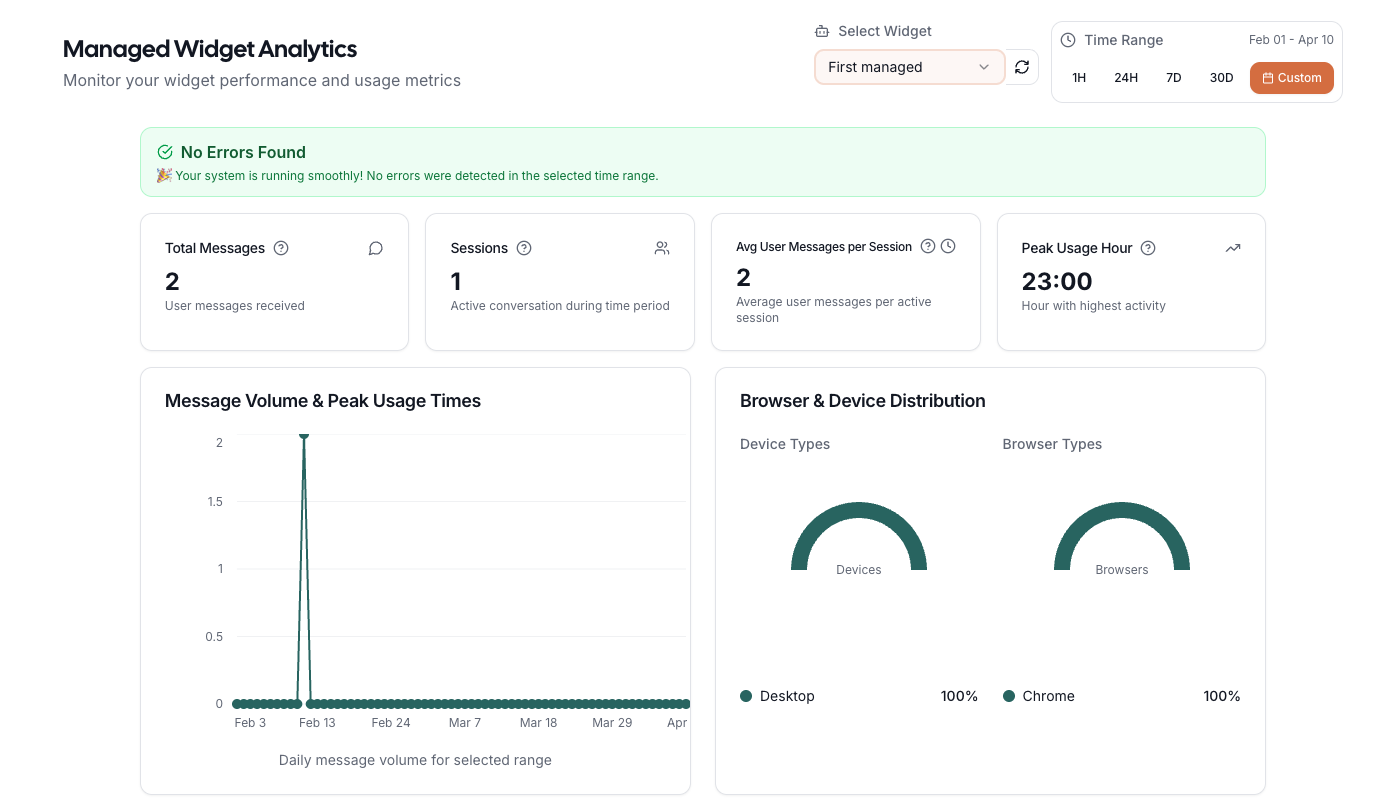Viewport: 1398px width, 806px height.
Task: Click the trend arrow icon in Peak Usage card
Action: pyautogui.click(x=1232, y=248)
